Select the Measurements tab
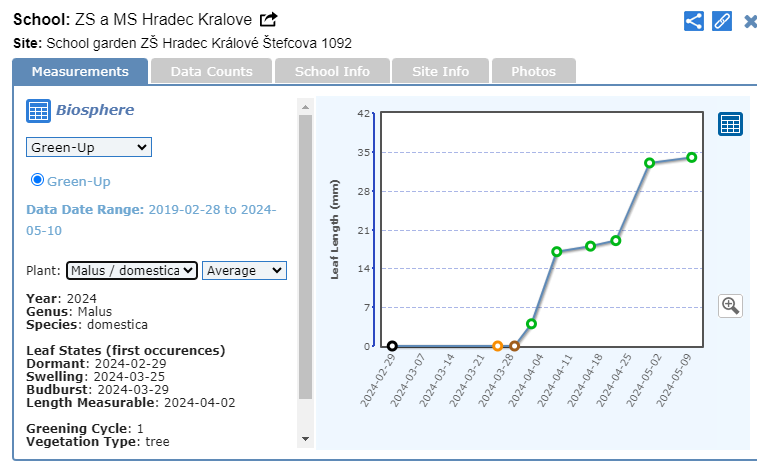 click(80, 72)
